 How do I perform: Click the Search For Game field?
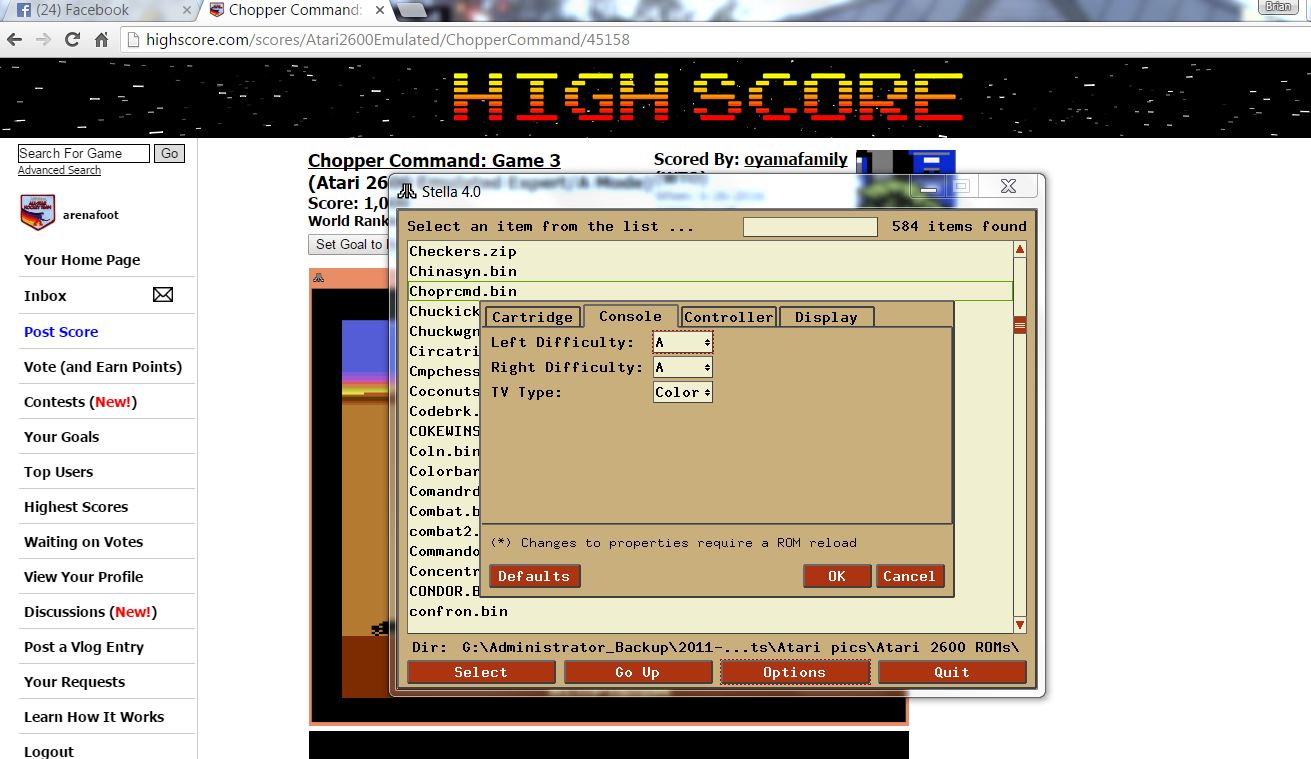click(x=83, y=153)
